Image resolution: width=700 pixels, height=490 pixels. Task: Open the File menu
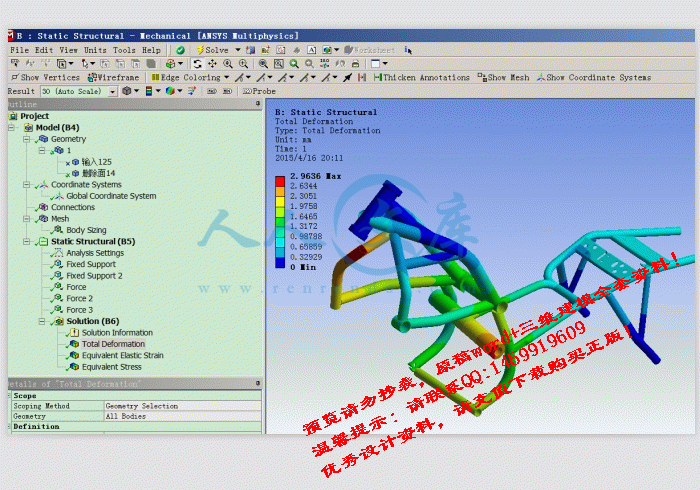pos(19,50)
